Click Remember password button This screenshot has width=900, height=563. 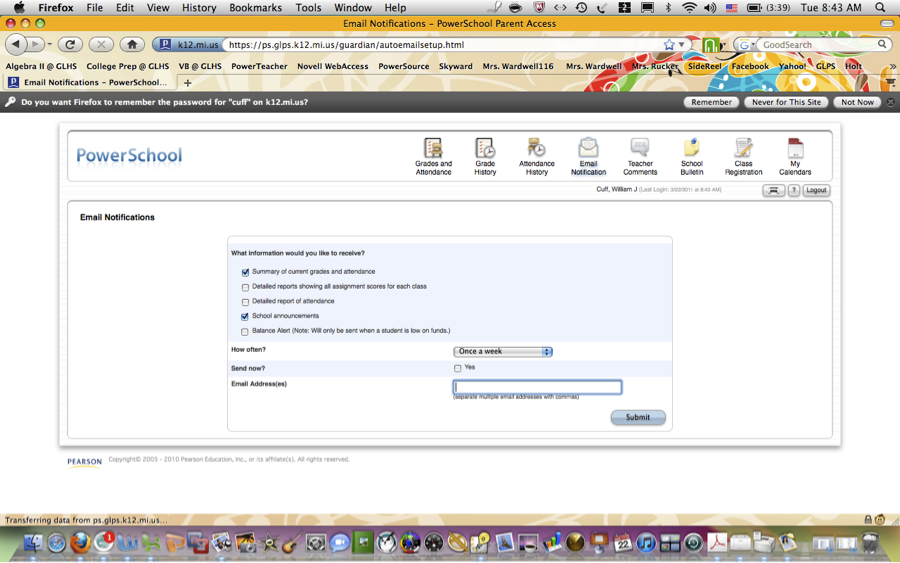pyautogui.click(x=711, y=102)
